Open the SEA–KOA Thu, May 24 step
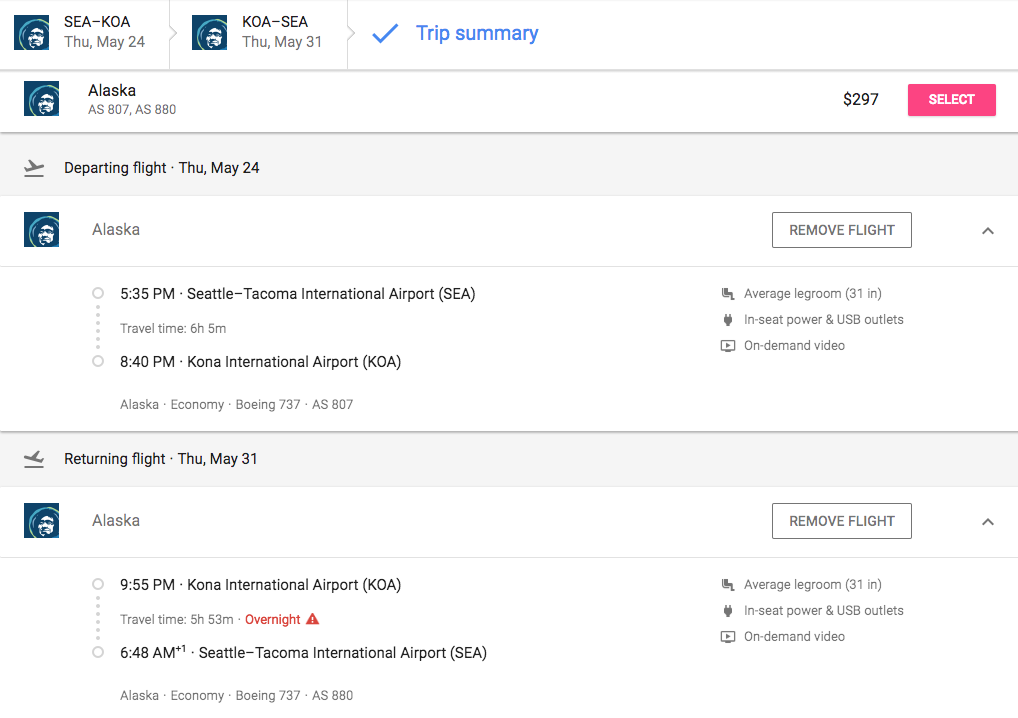 104,32
